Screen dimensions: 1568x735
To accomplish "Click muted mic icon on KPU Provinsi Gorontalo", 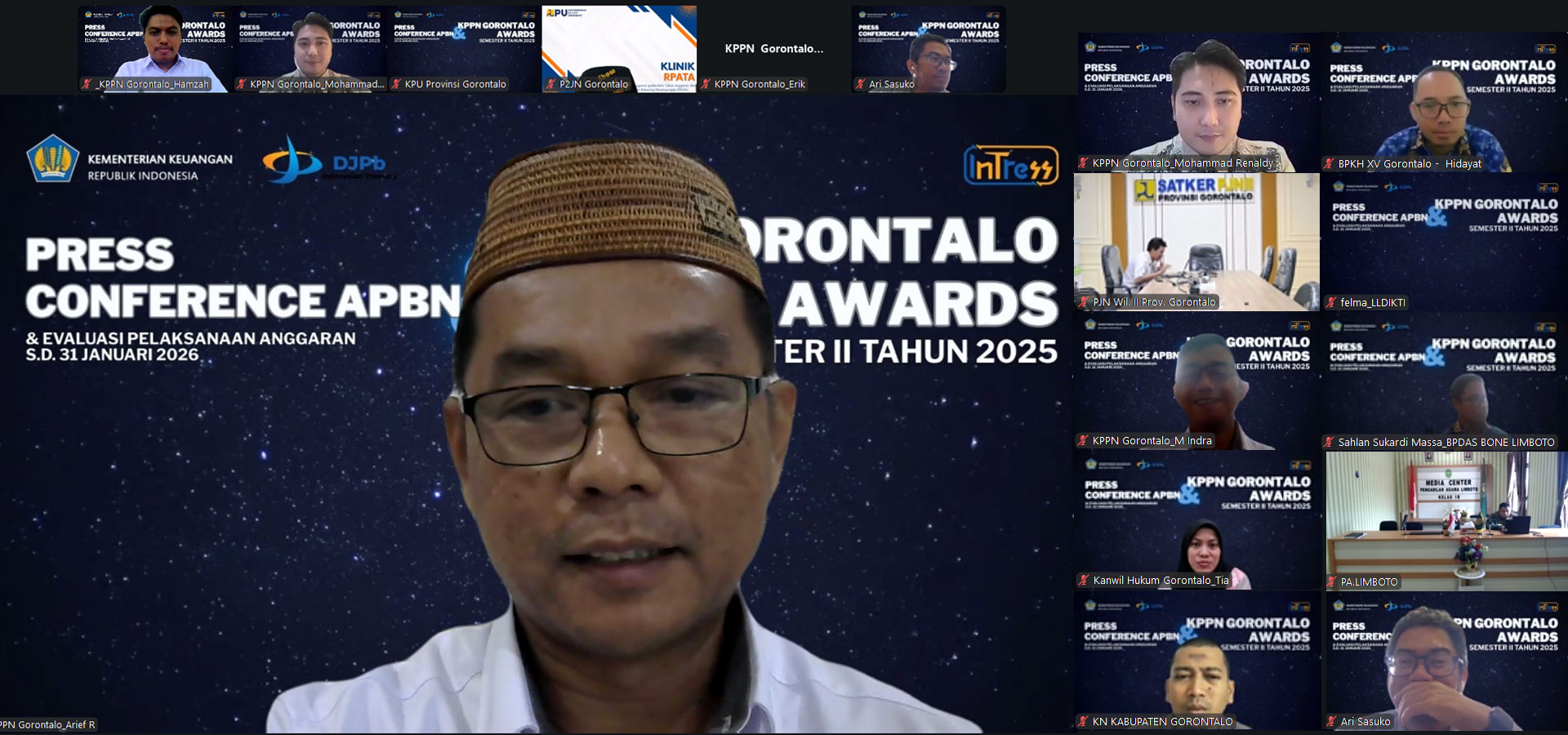I will [x=396, y=84].
